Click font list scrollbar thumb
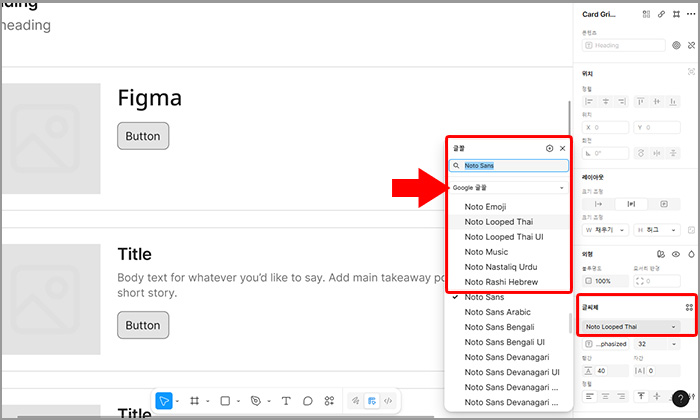 tap(570, 323)
